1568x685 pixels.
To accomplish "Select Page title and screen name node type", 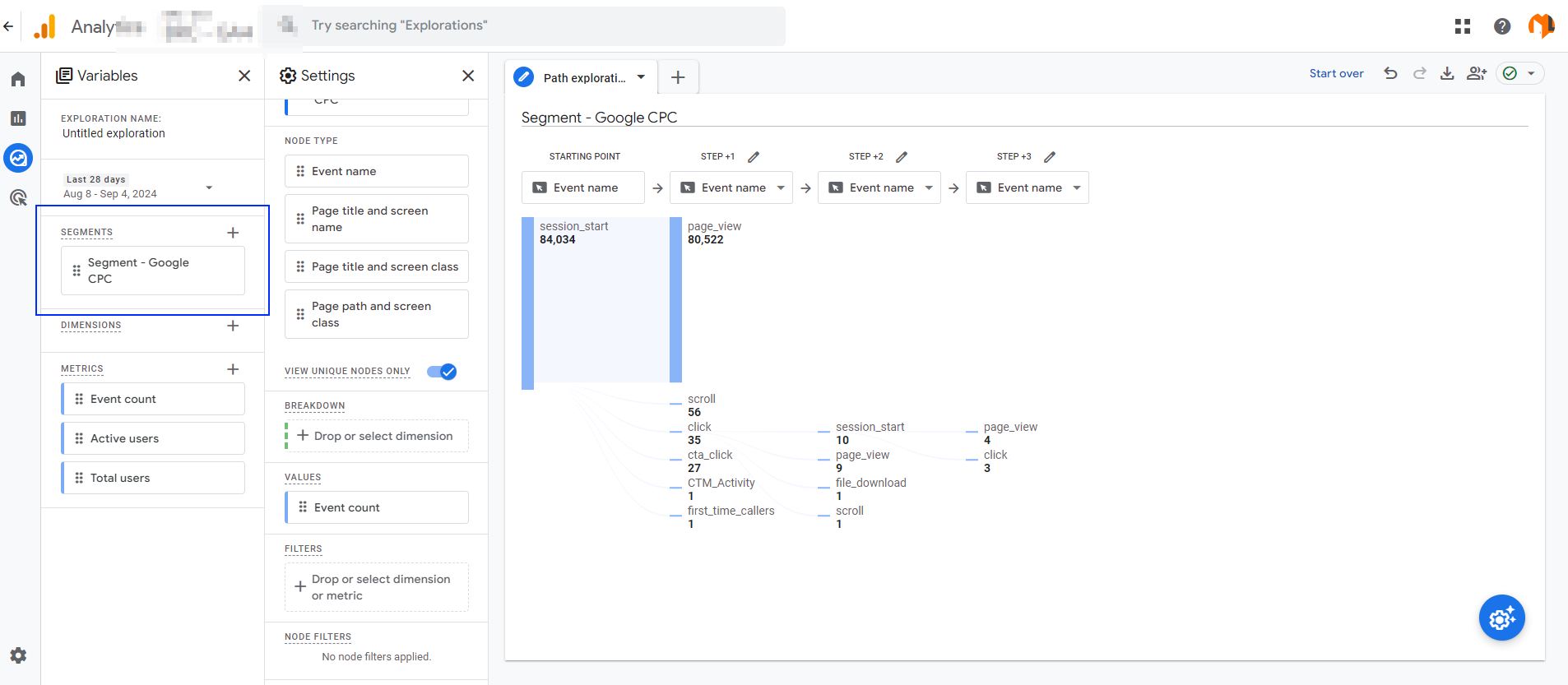I will coord(377,219).
